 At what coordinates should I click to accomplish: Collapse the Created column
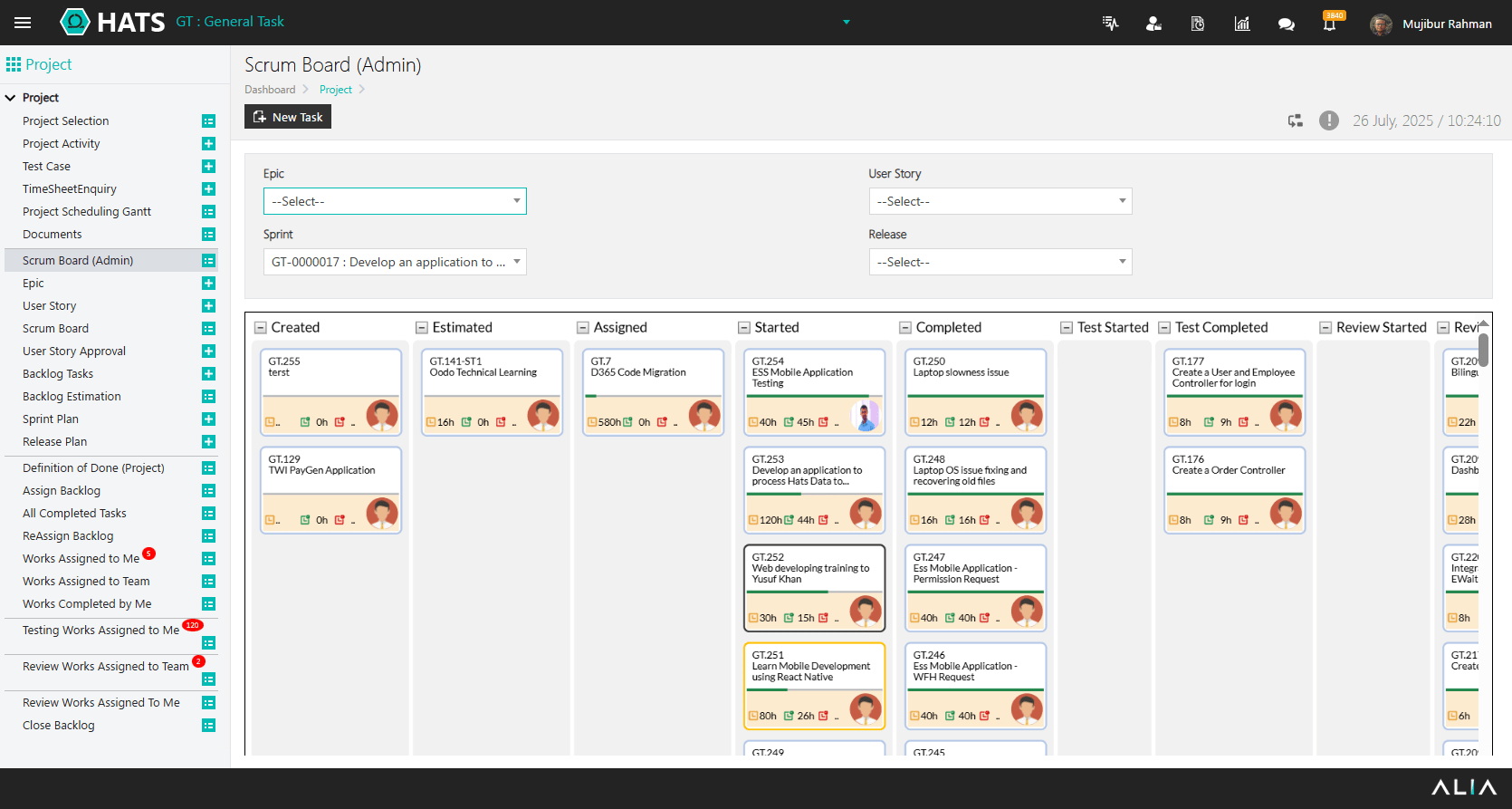(261, 328)
